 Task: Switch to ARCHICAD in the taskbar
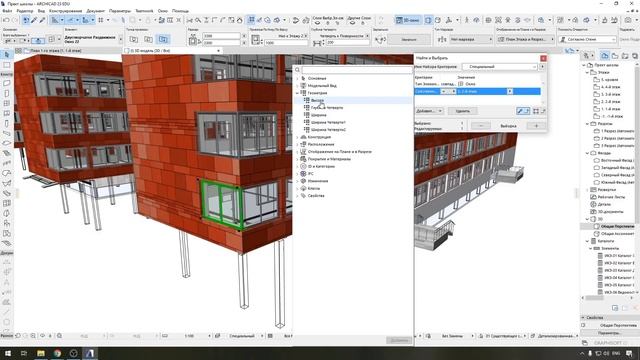(90, 353)
